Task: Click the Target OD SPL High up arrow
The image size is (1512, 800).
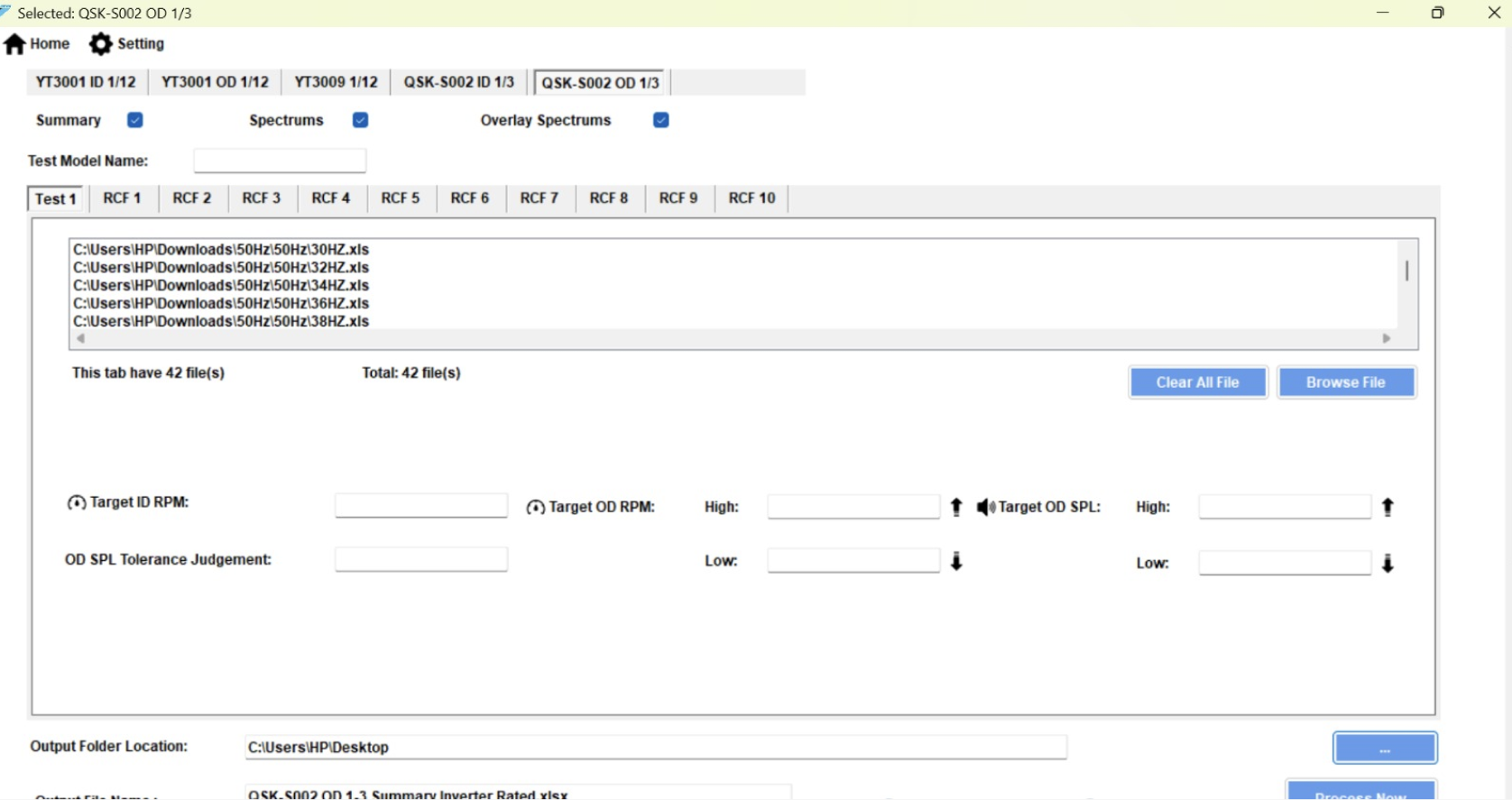Action: 1388,507
